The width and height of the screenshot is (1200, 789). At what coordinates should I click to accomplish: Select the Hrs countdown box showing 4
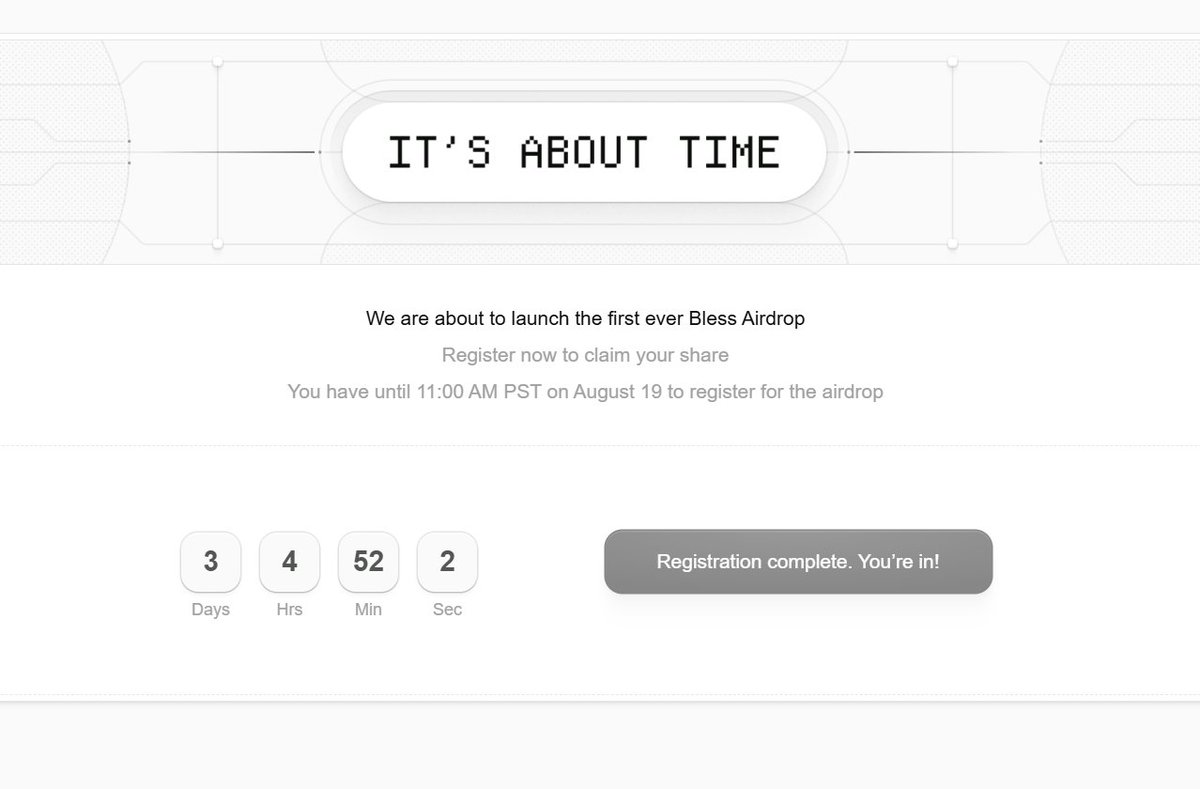[x=289, y=561]
